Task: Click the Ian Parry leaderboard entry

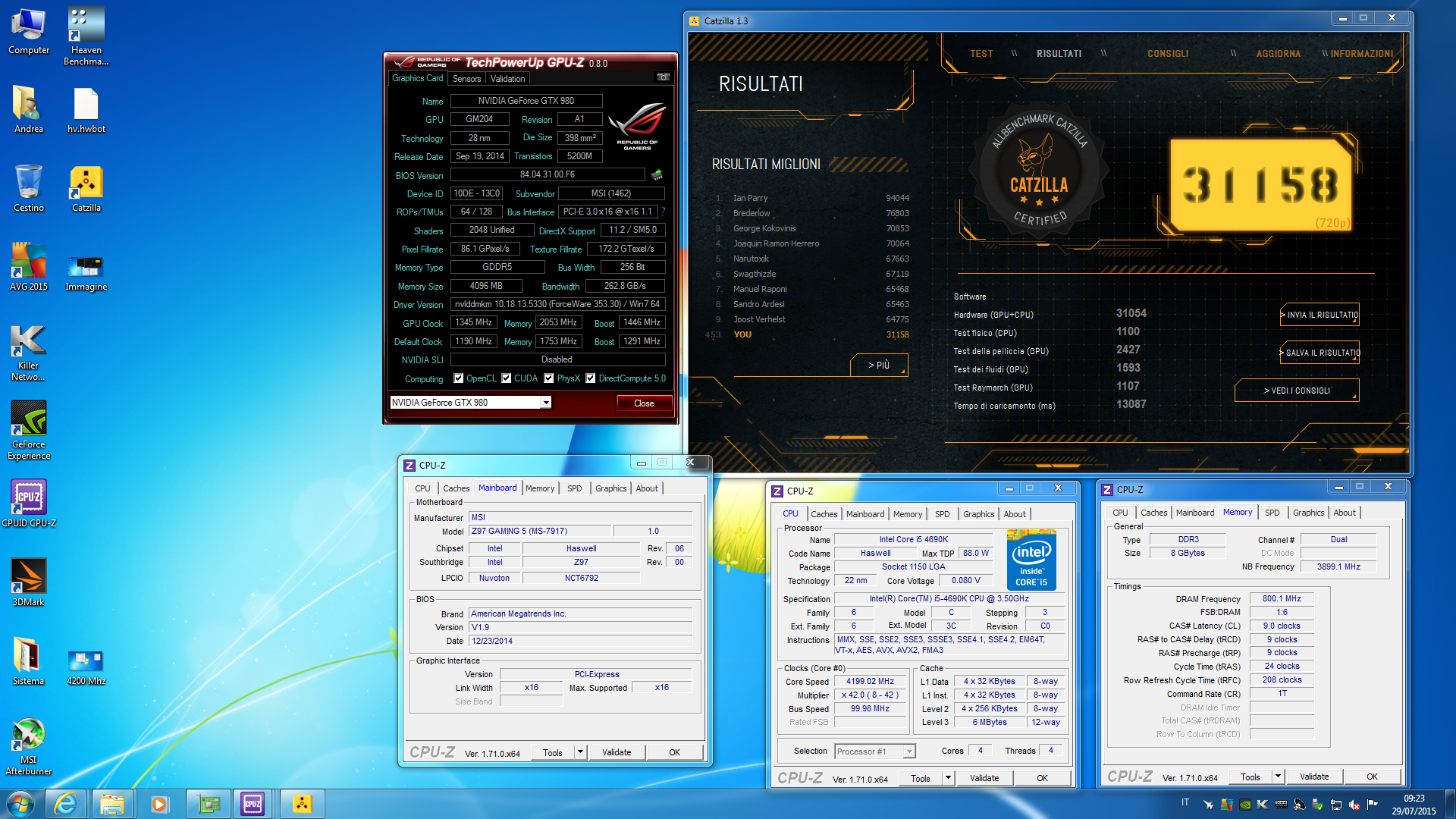Action: pos(812,198)
